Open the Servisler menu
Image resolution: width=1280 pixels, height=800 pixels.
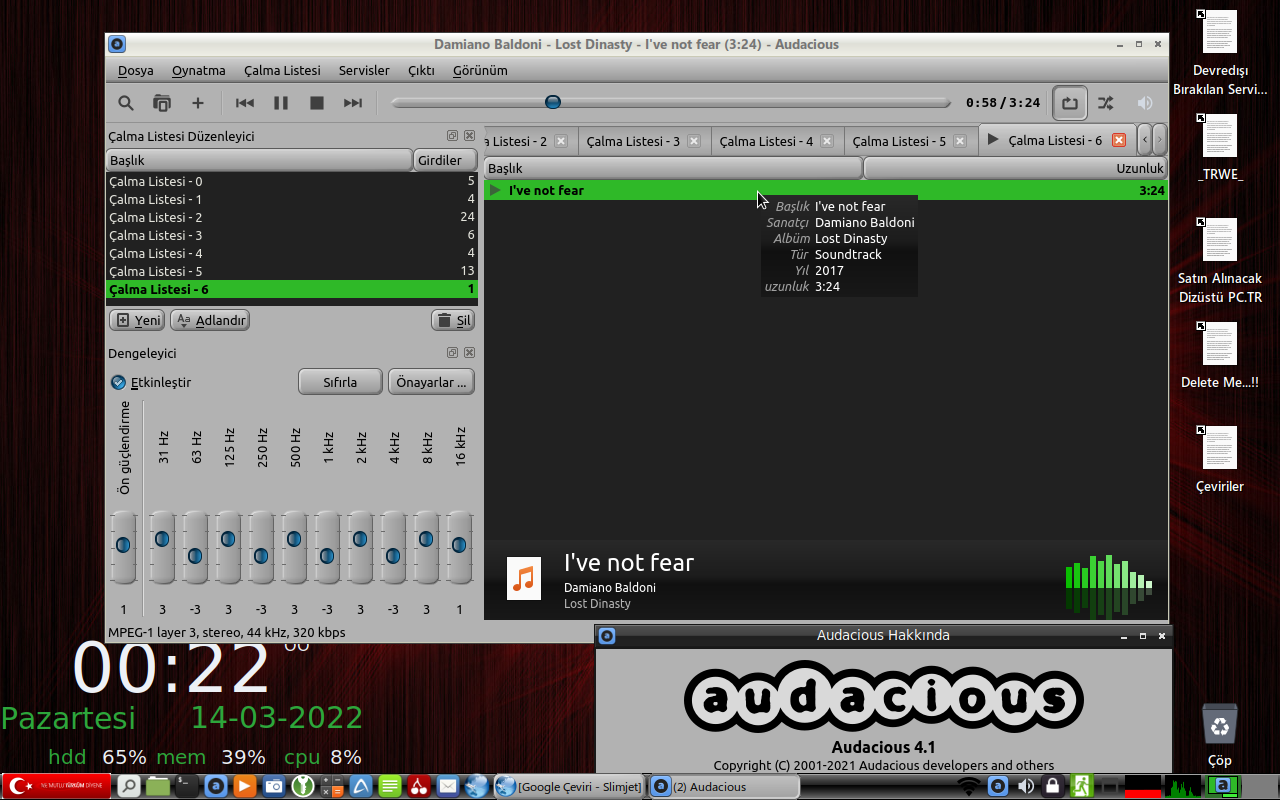pyautogui.click(x=364, y=71)
